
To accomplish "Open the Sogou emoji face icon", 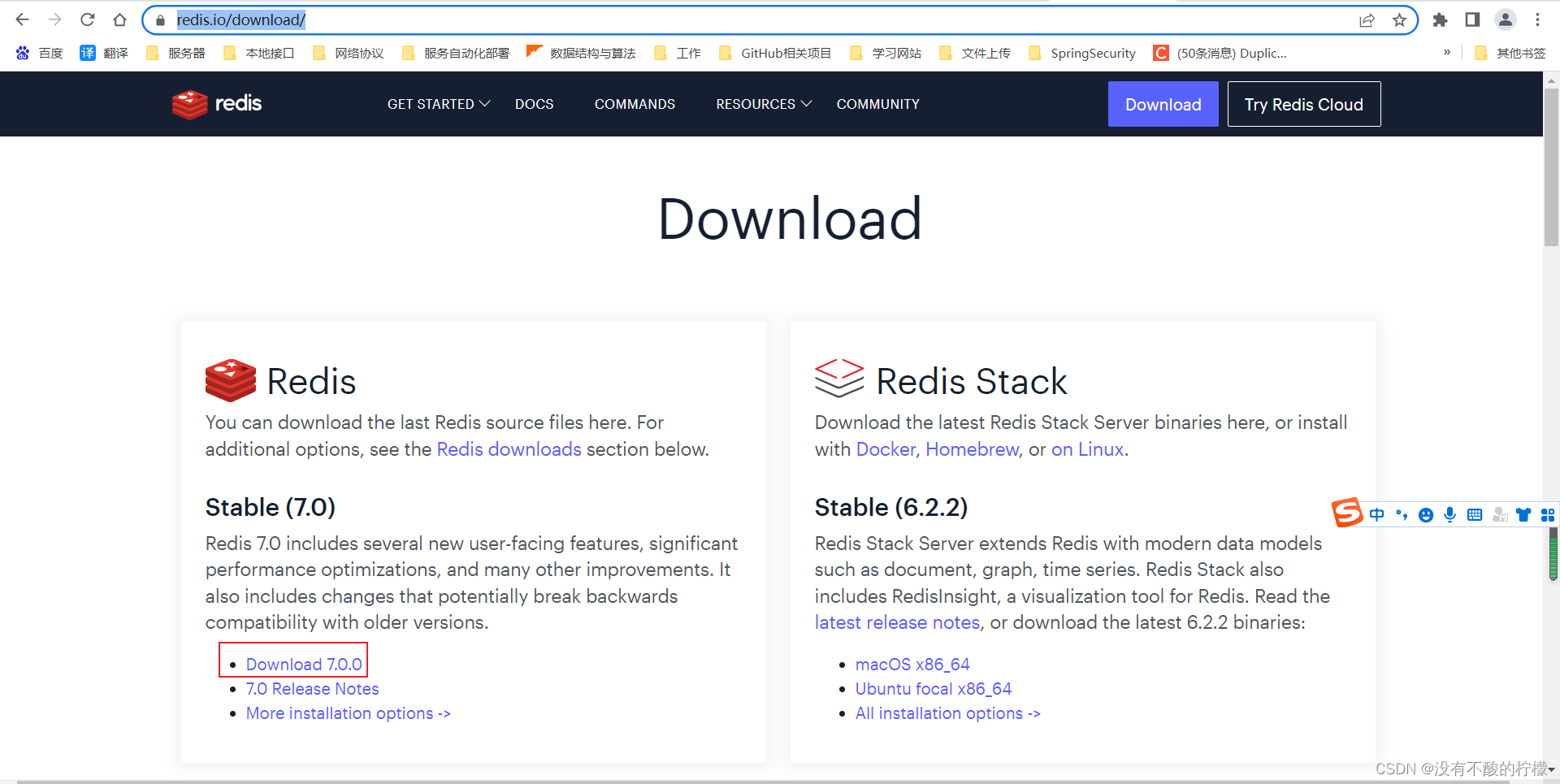I will pyautogui.click(x=1426, y=515).
